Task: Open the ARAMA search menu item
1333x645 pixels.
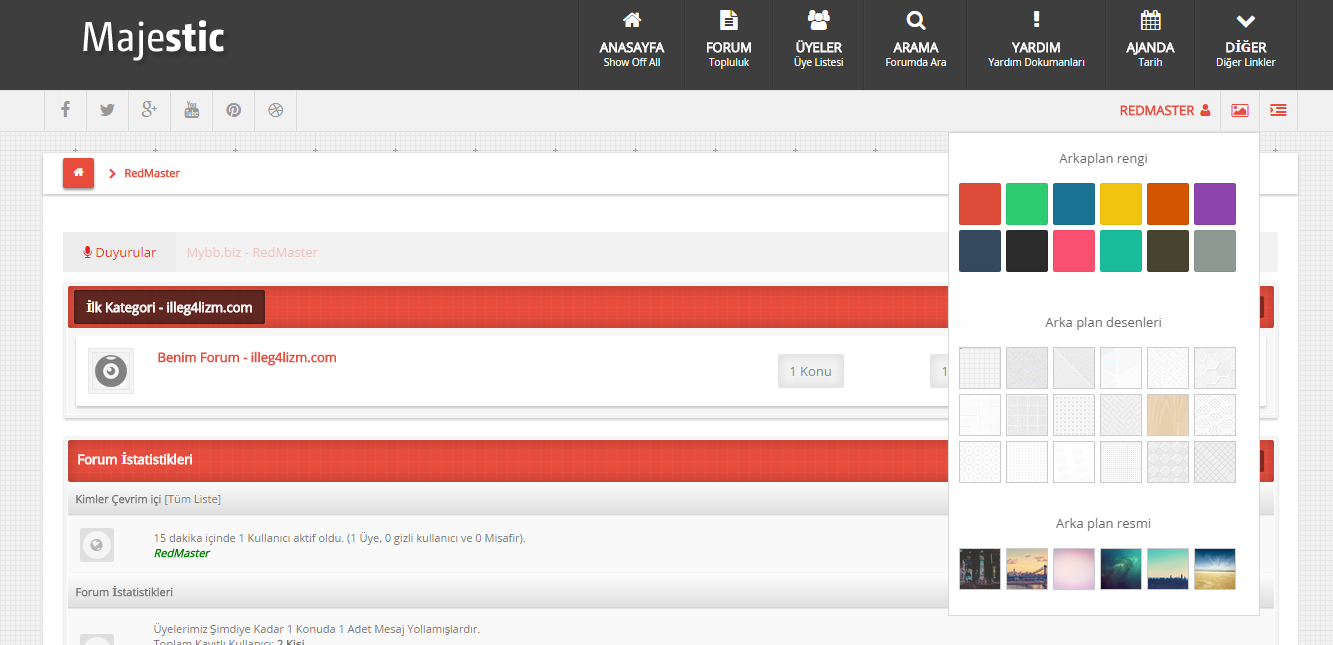Action: pos(915,45)
